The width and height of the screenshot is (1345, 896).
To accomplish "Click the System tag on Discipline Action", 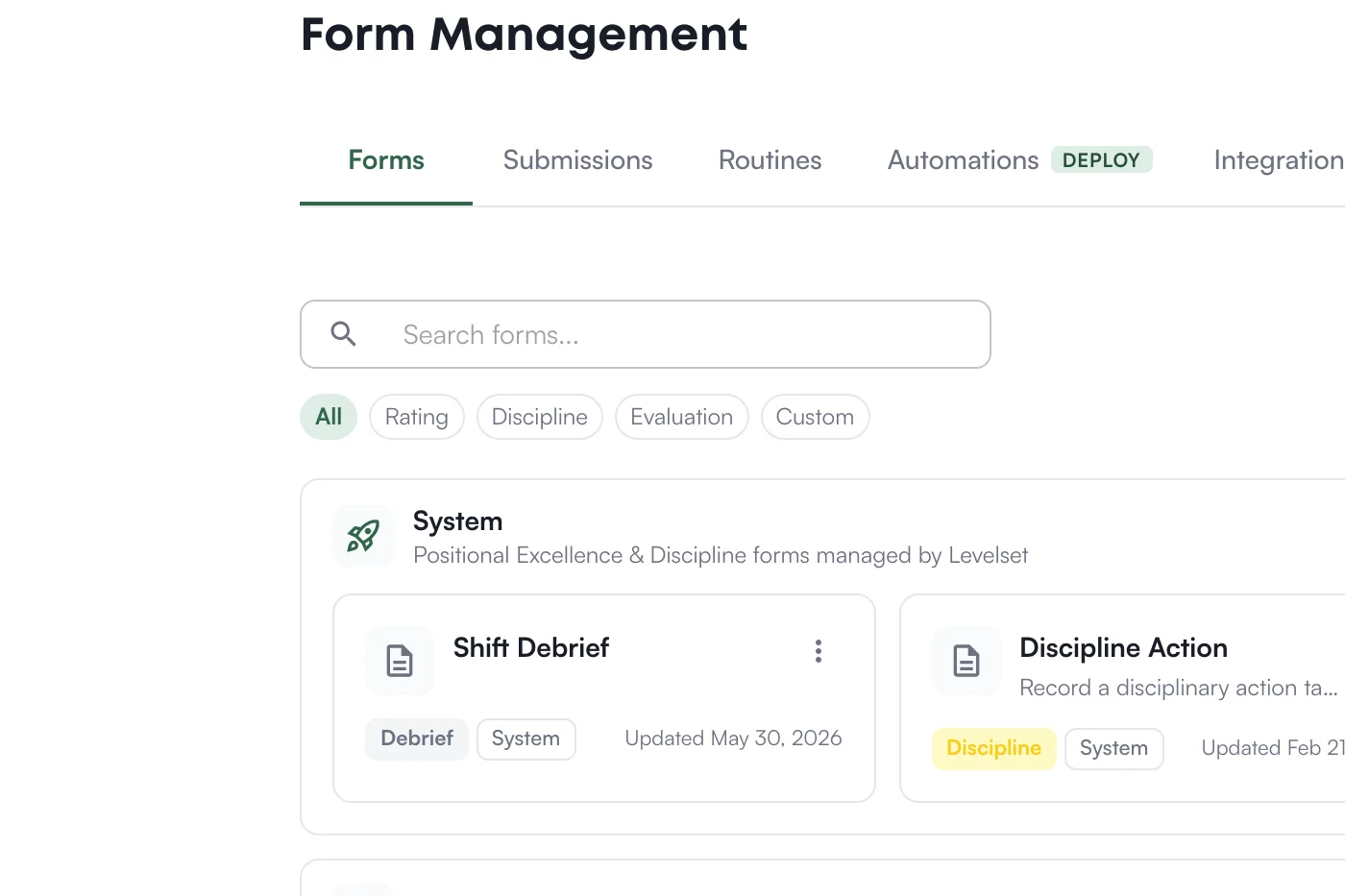I will 1114,748.
